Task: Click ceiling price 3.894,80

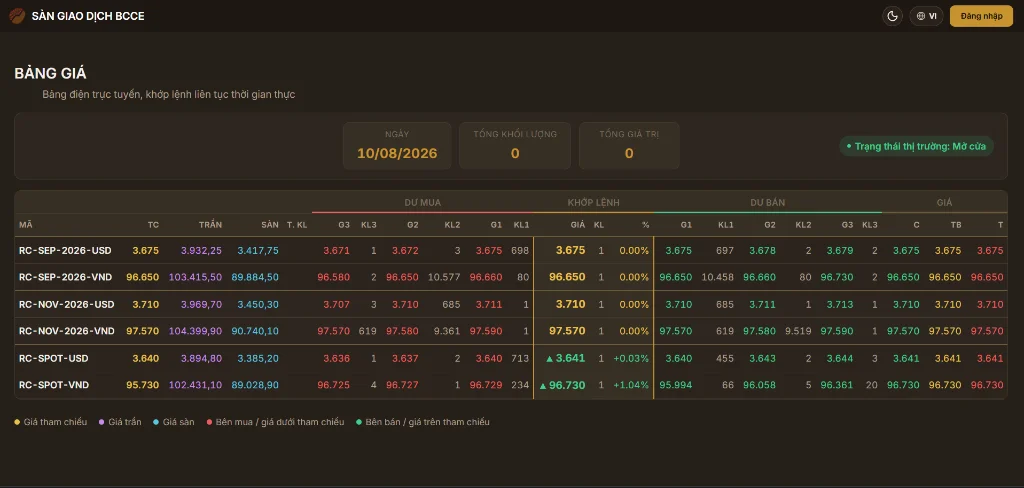Action: tap(202, 358)
